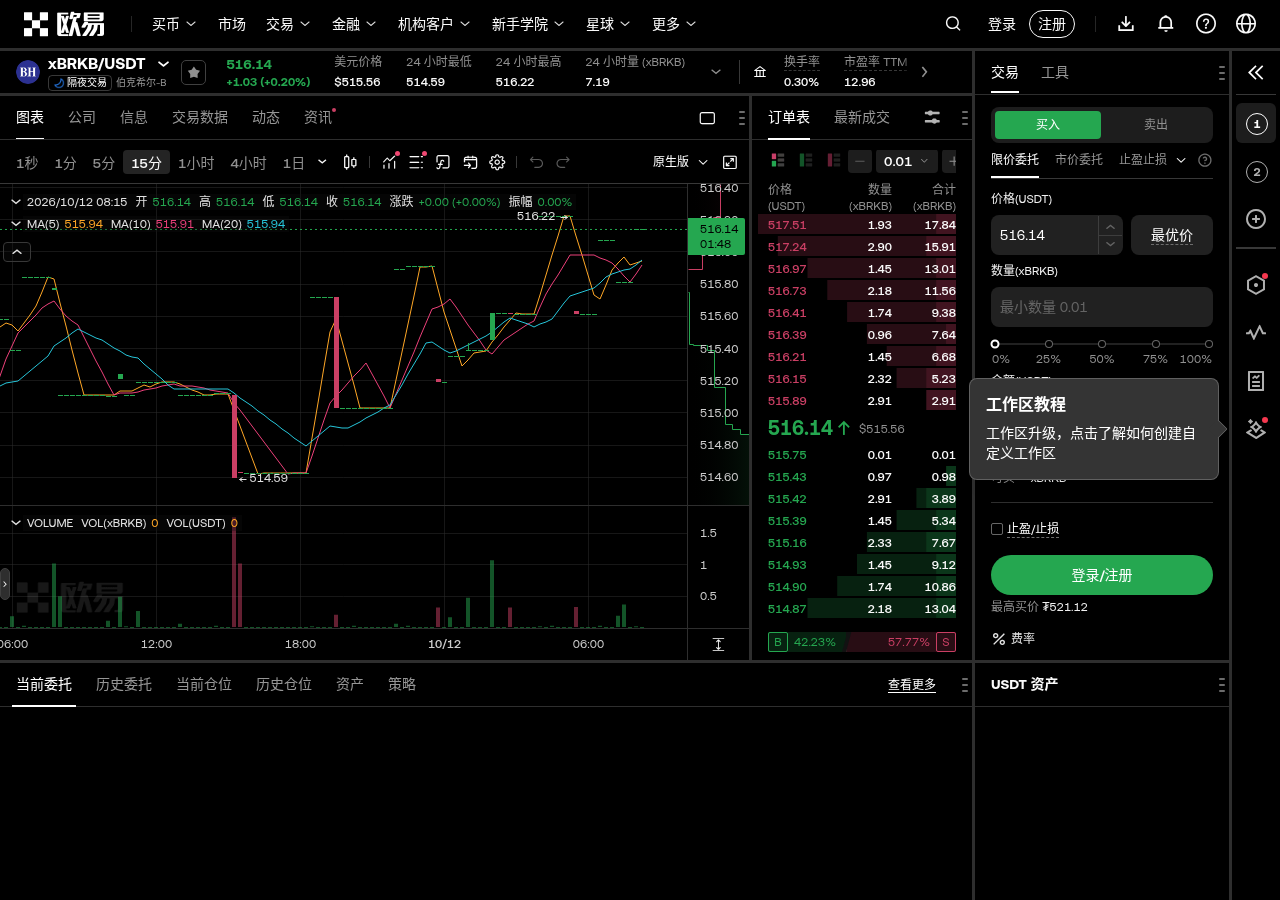Expand the chart to fullscreen
1280x900 pixels.
(x=730, y=162)
